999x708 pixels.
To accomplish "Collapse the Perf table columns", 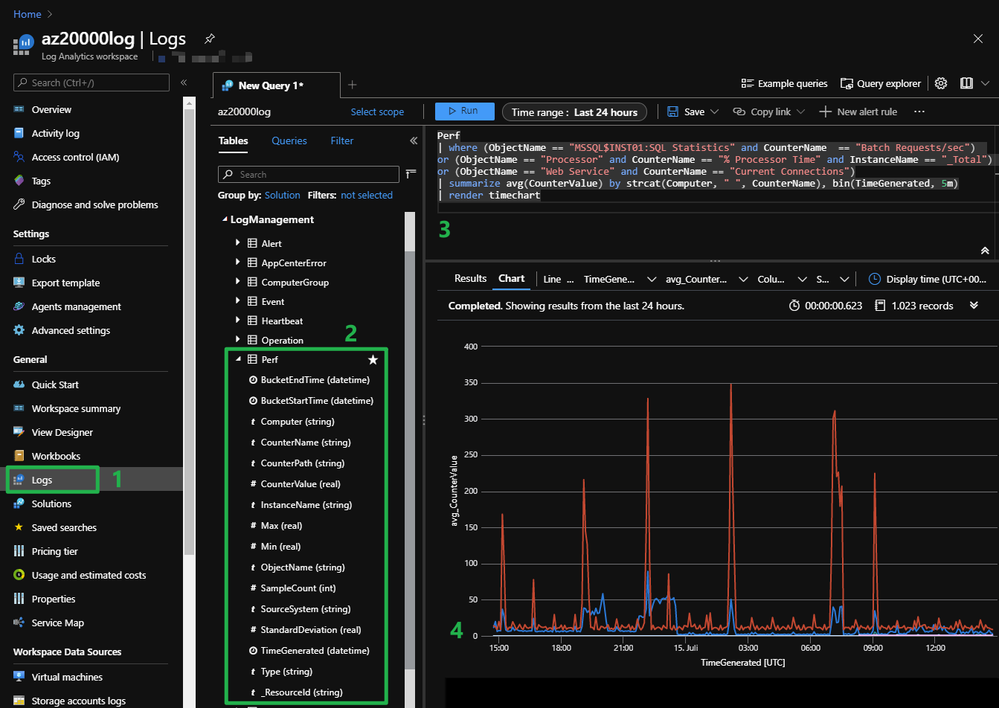I will click(x=238, y=359).
